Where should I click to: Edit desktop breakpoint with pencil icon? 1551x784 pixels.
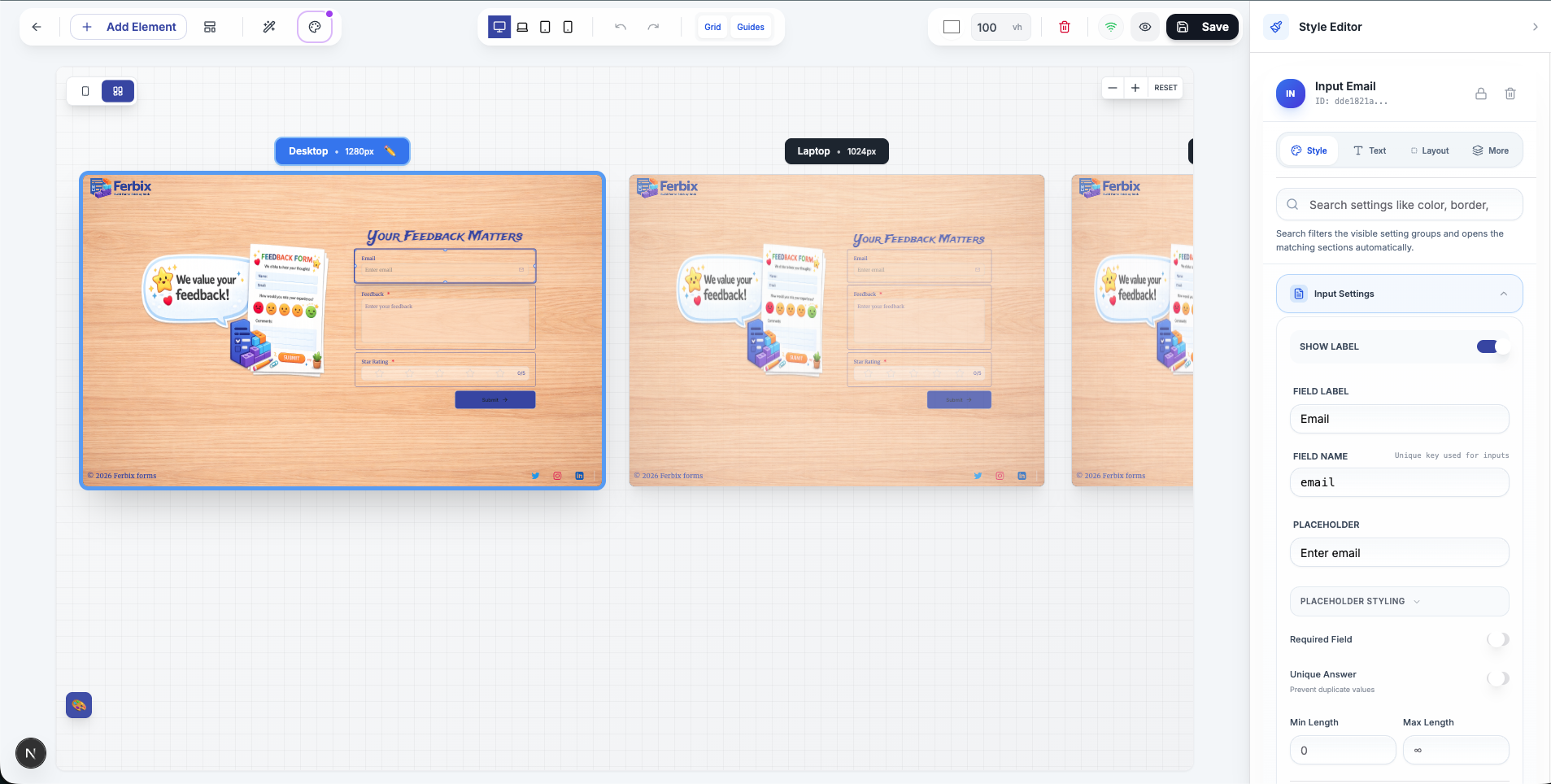point(390,151)
